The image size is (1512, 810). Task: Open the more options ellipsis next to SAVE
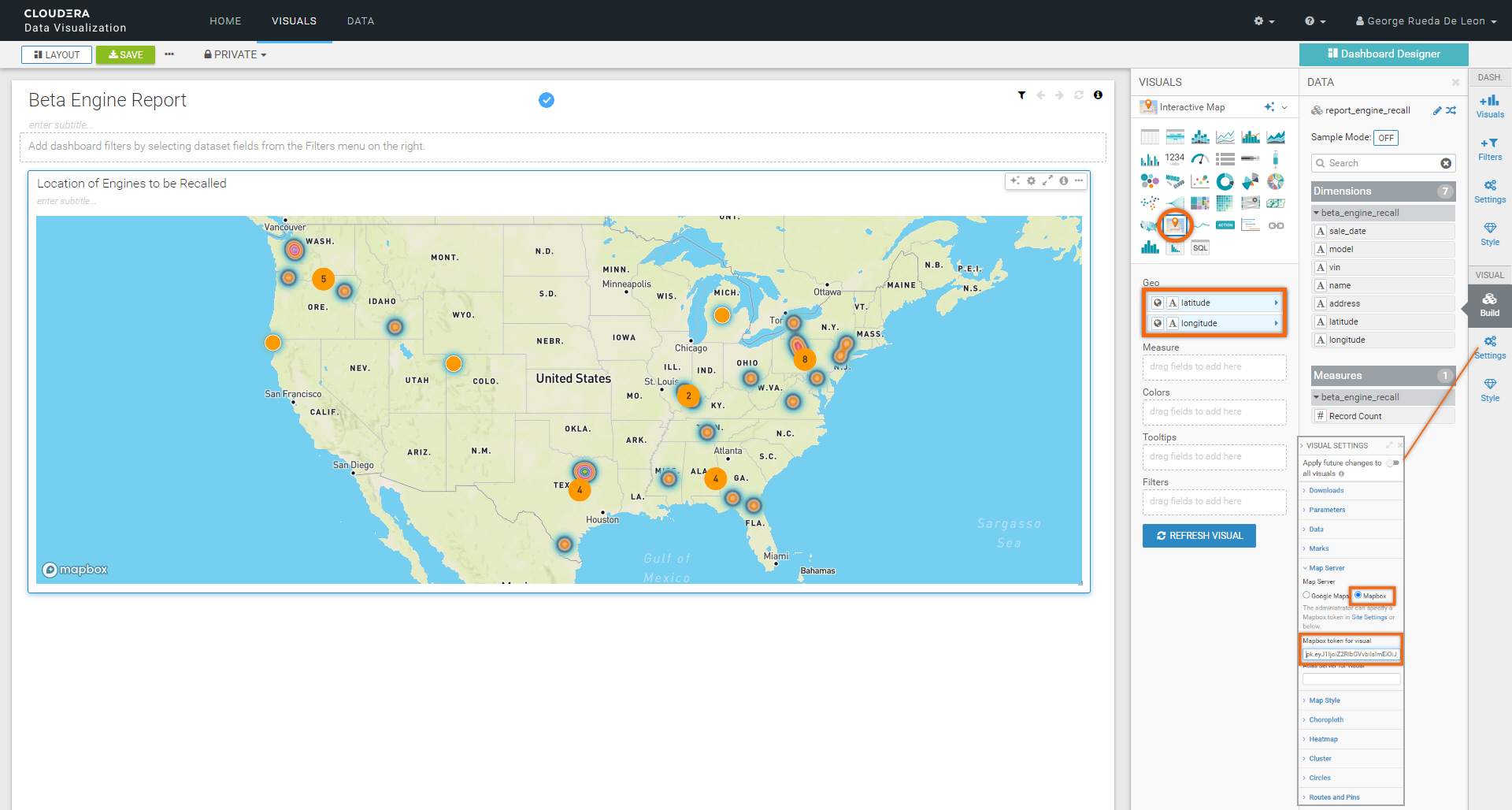pyautogui.click(x=169, y=54)
